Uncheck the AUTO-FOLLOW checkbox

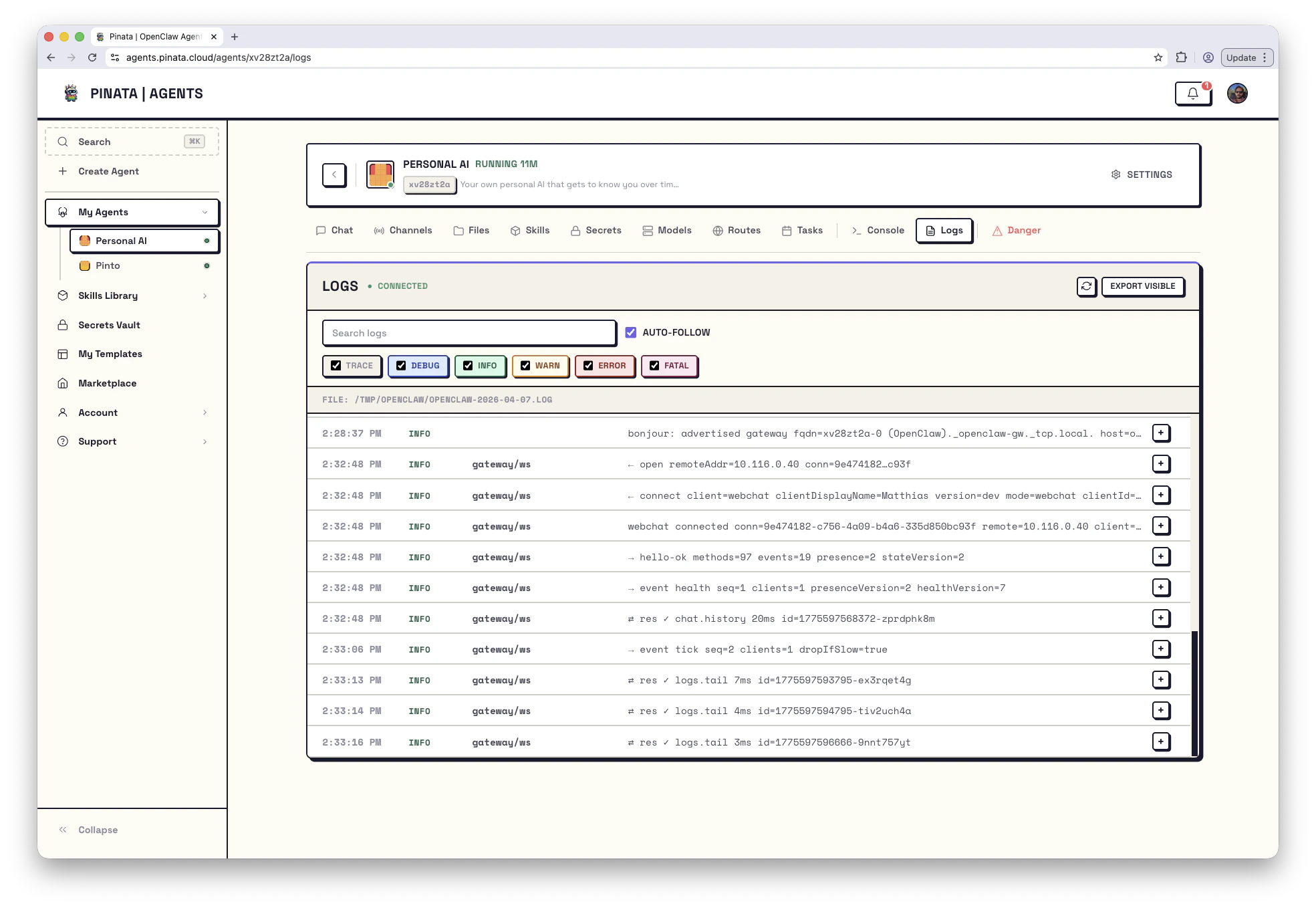(x=631, y=332)
